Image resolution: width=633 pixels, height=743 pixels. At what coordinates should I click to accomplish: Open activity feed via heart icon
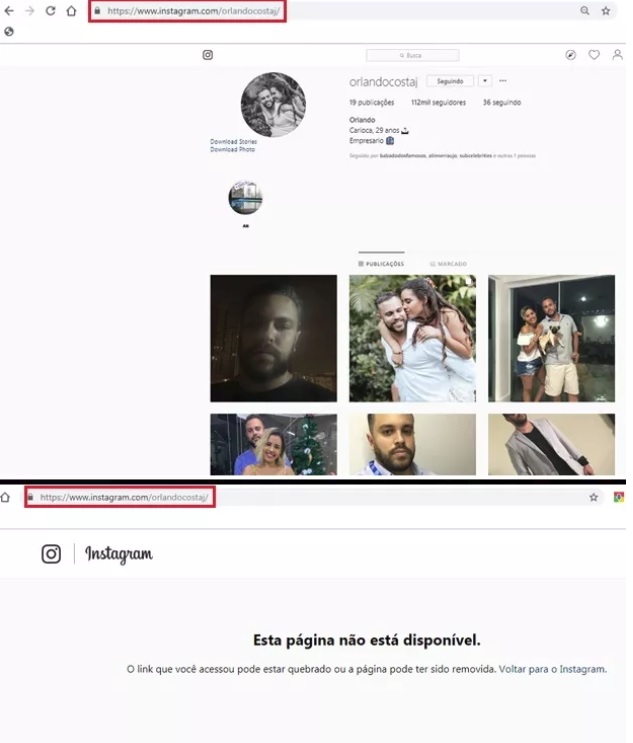pos(594,55)
